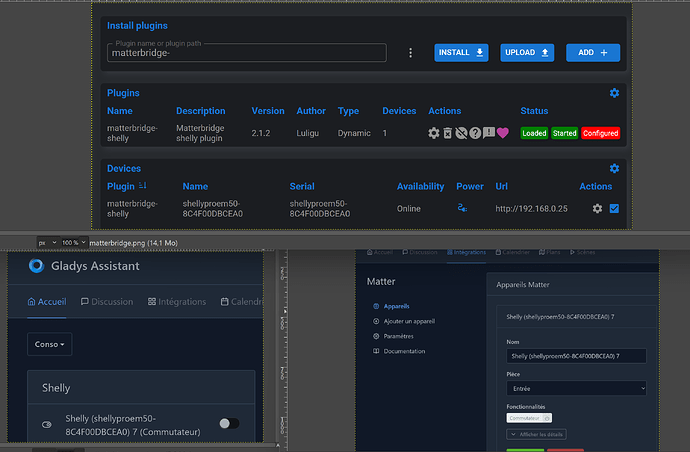Uncheck the shellyproem50 device checkbox
Image resolution: width=690 pixels, height=452 pixels.
614,208
